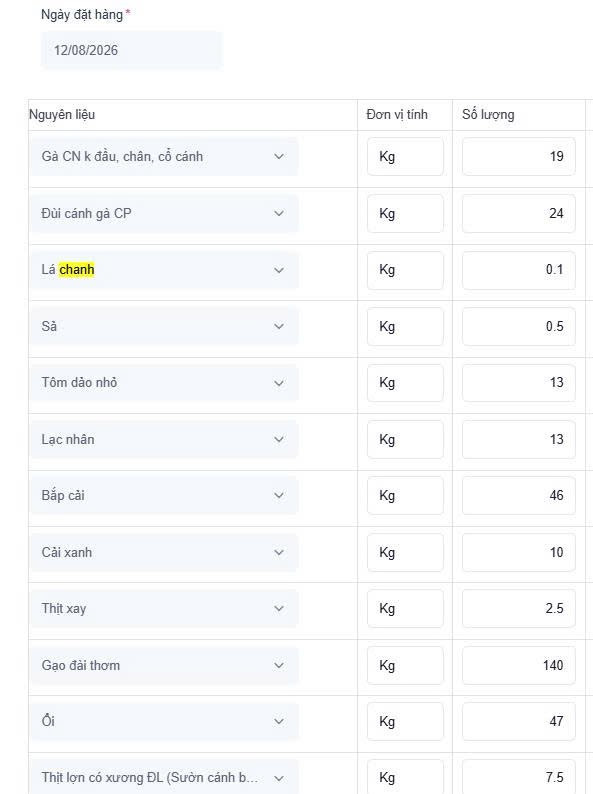Open the Lạc nhân ingredient dropdown

(164, 439)
